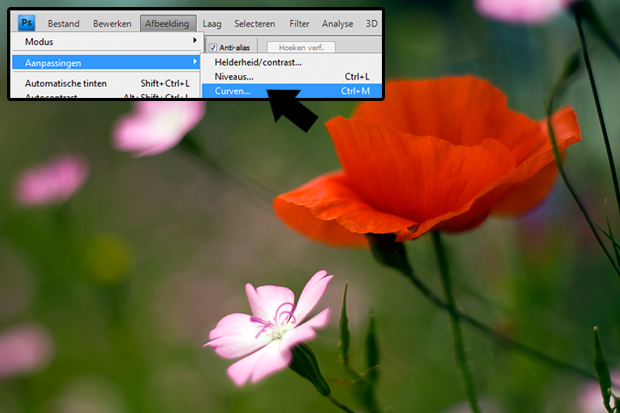
Task: Open the Laag menu
Action: click(212, 23)
